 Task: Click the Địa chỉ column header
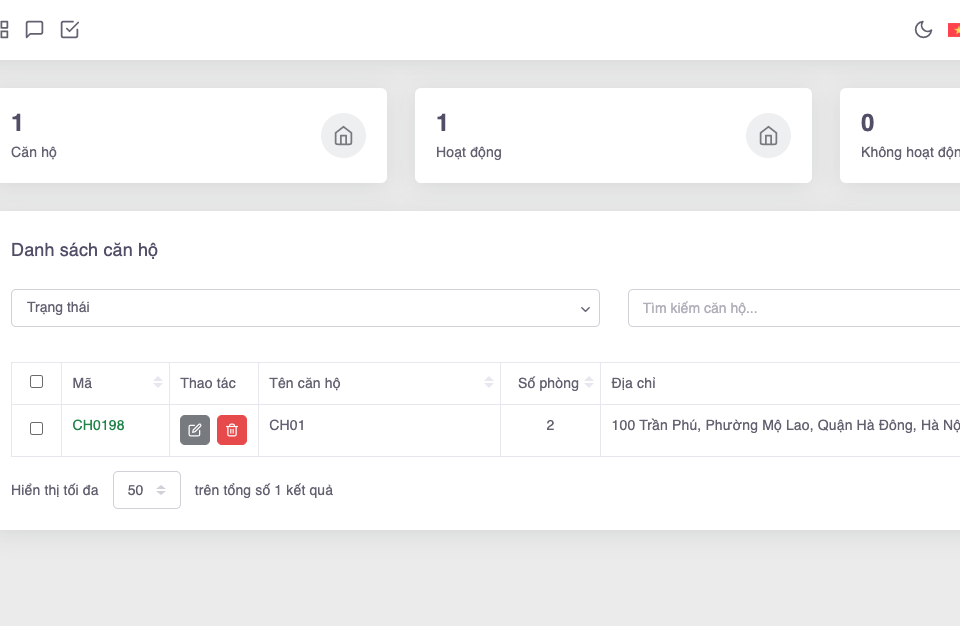pos(633,383)
